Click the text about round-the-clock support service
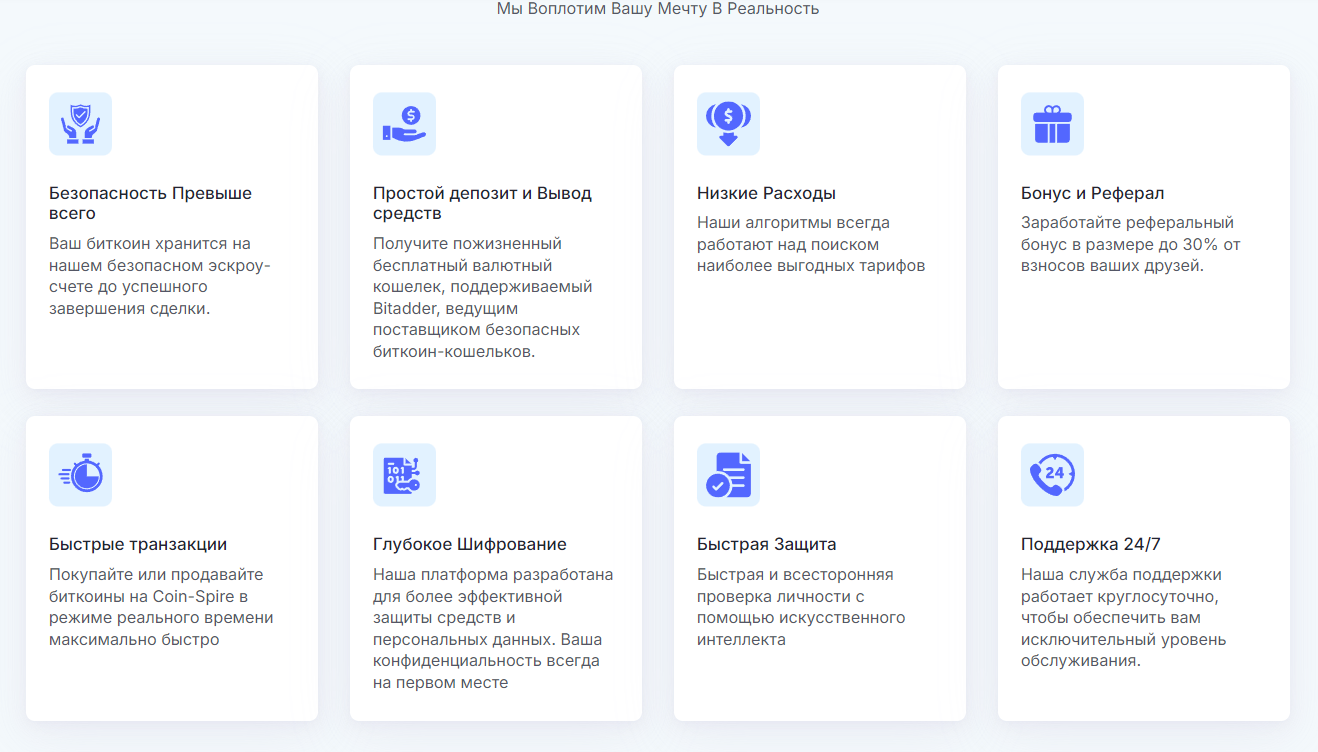 point(1123,618)
